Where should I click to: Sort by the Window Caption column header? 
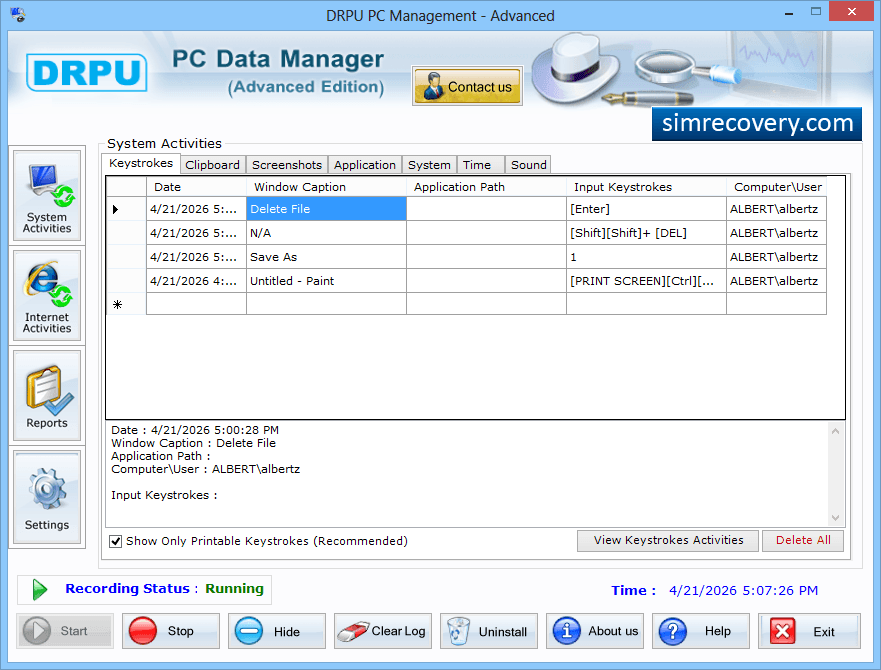tap(326, 187)
